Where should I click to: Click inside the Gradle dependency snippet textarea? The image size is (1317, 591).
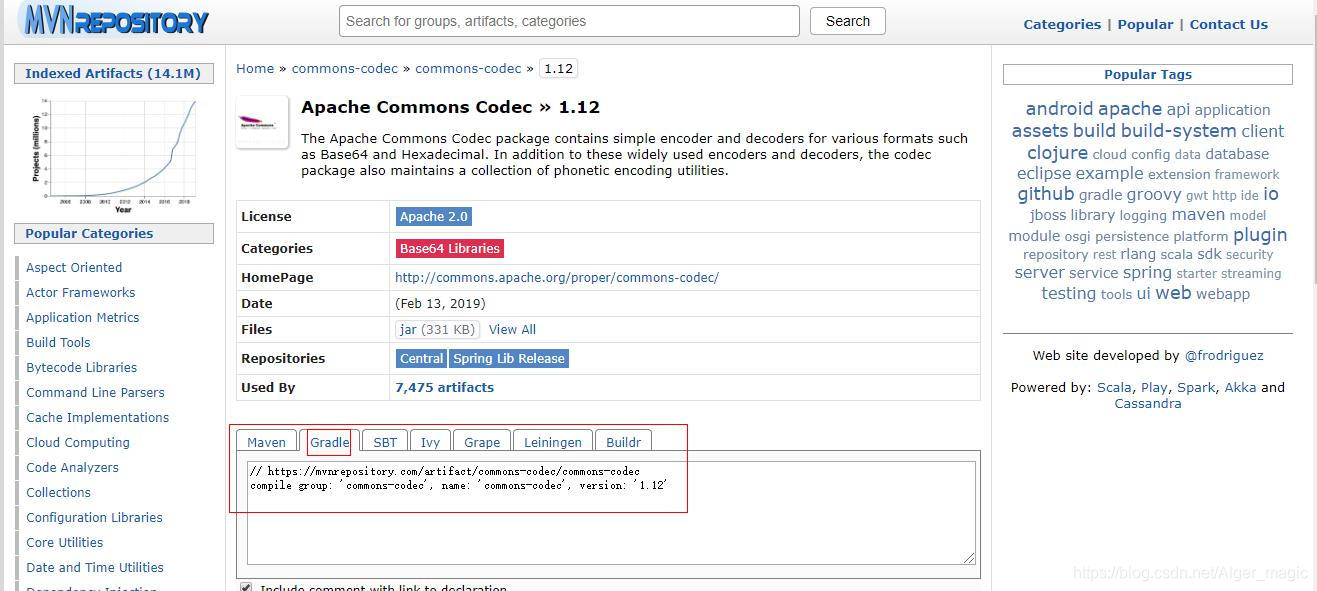611,513
